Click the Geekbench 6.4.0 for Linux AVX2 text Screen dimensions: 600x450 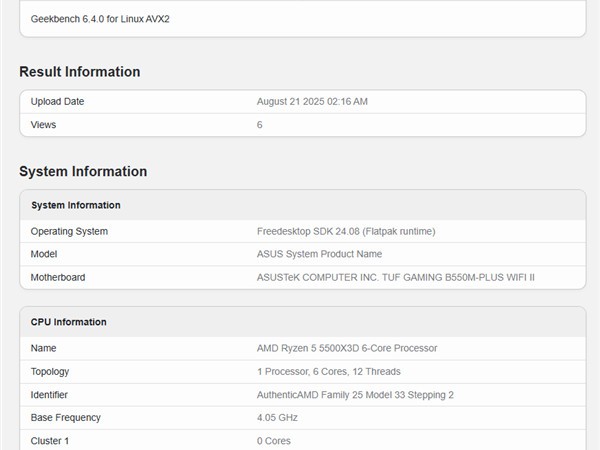tap(100, 19)
